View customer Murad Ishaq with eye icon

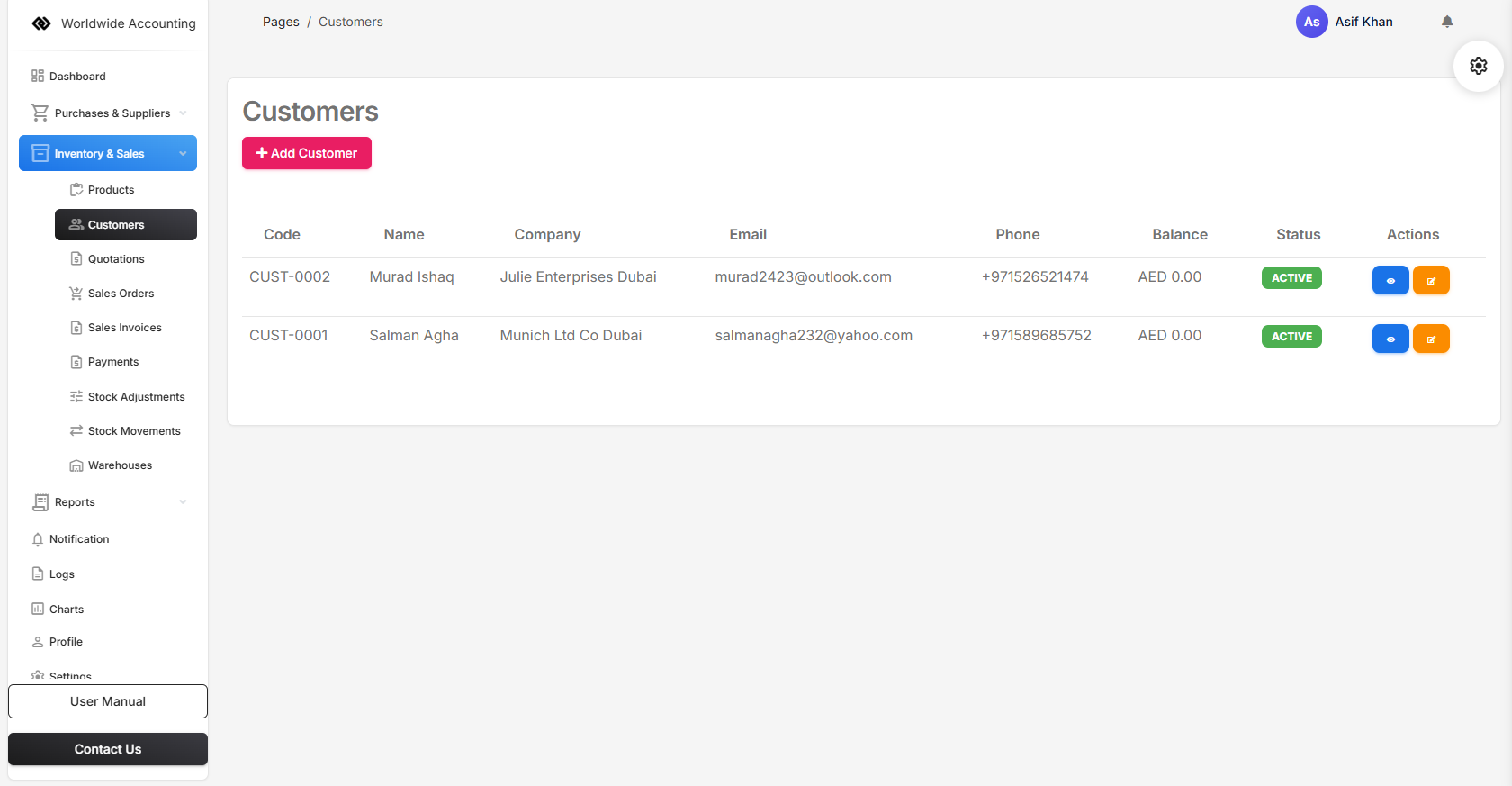tap(1390, 281)
